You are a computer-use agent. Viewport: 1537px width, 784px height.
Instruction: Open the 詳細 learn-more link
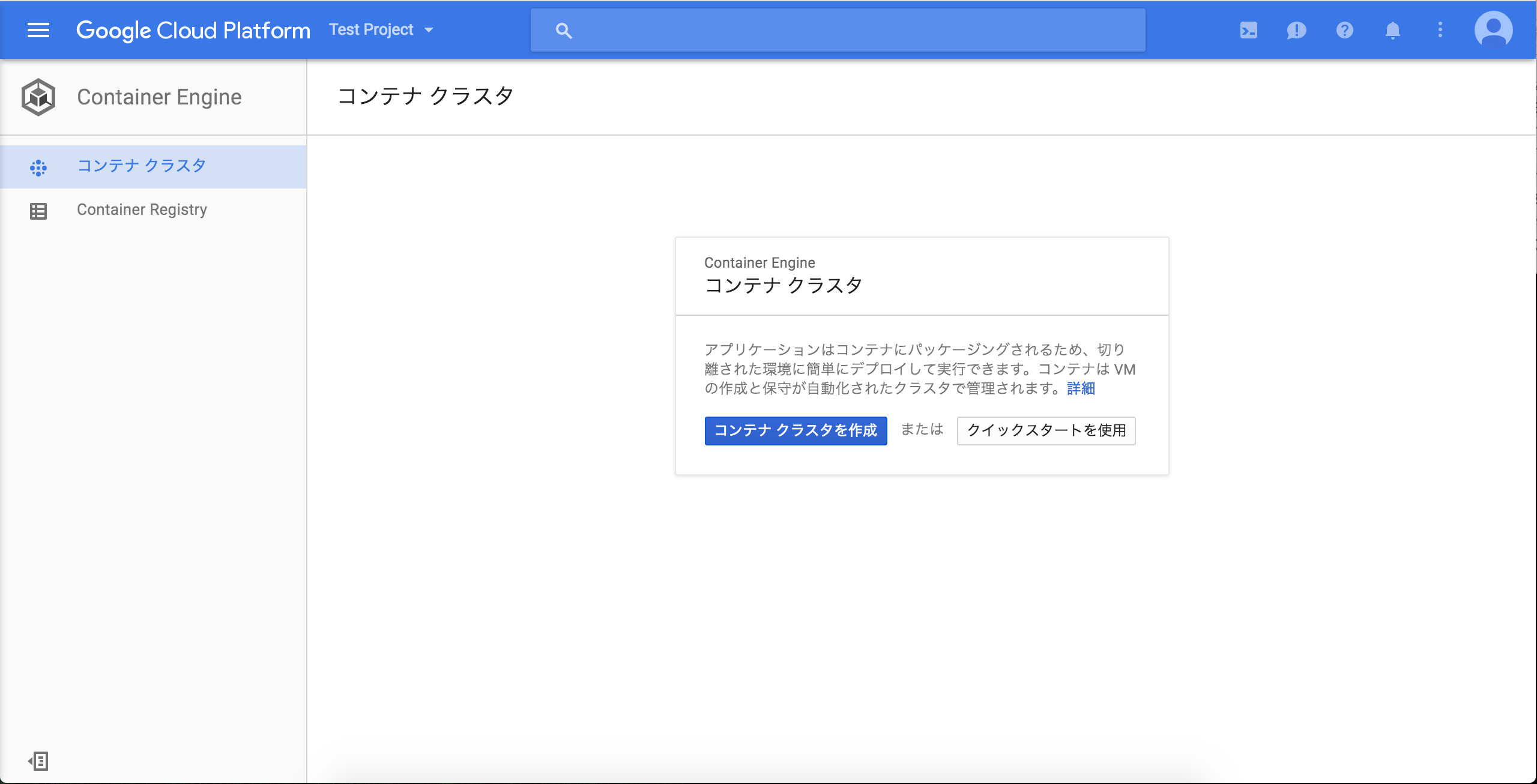[1081, 389]
